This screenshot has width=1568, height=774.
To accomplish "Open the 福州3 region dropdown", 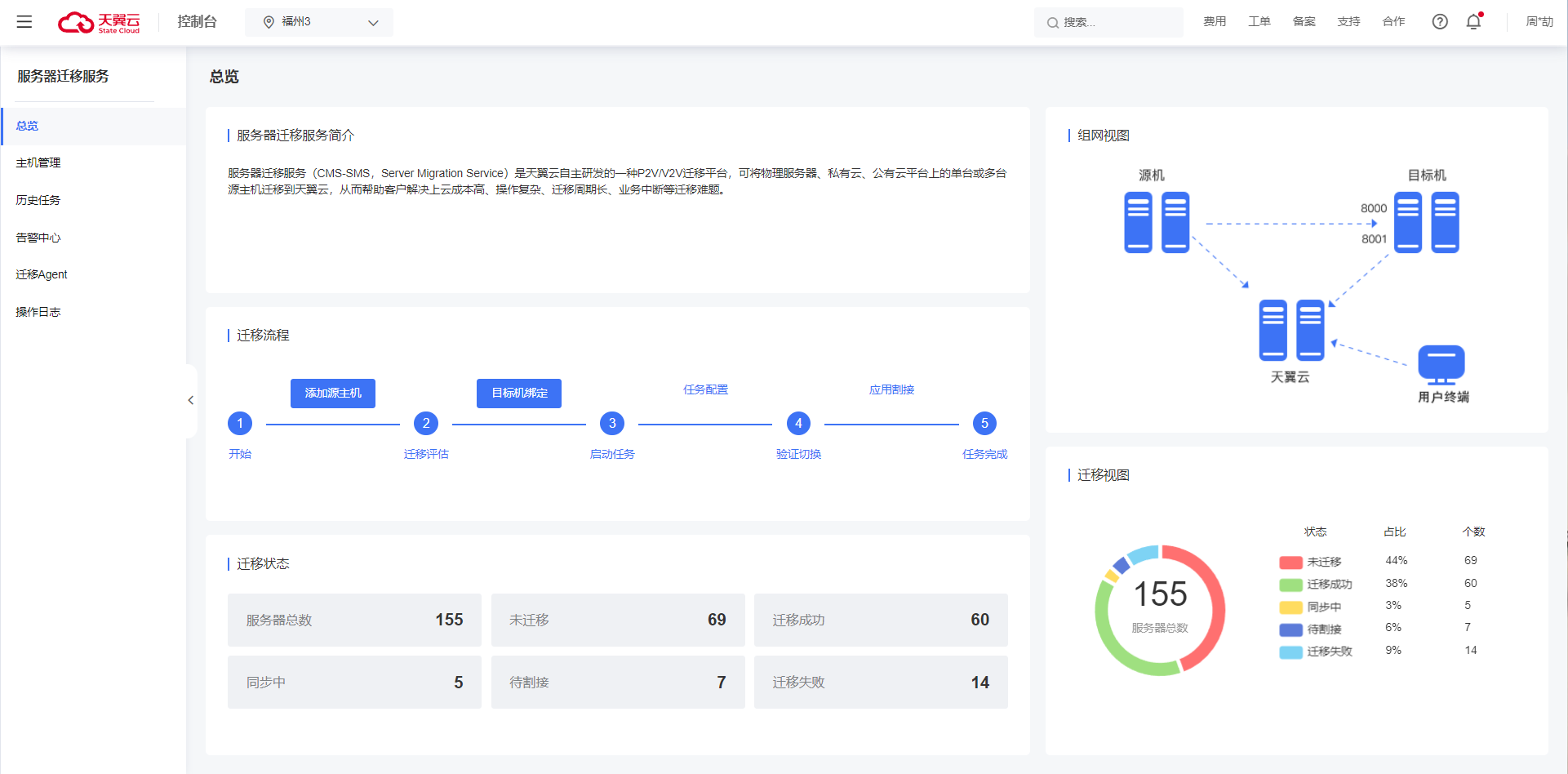I will (x=319, y=22).
